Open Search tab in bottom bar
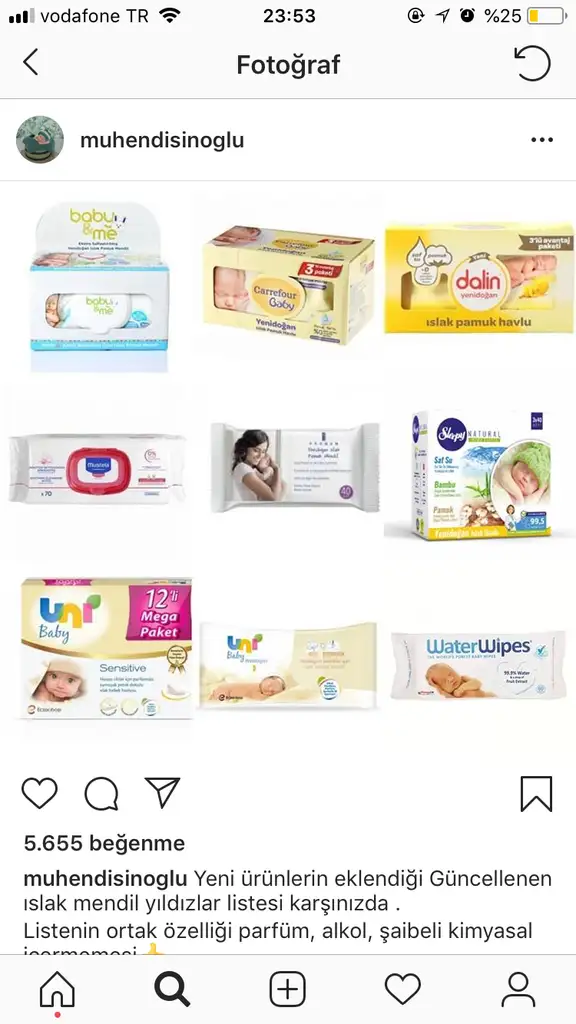 pyautogui.click(x=172, y=989)
